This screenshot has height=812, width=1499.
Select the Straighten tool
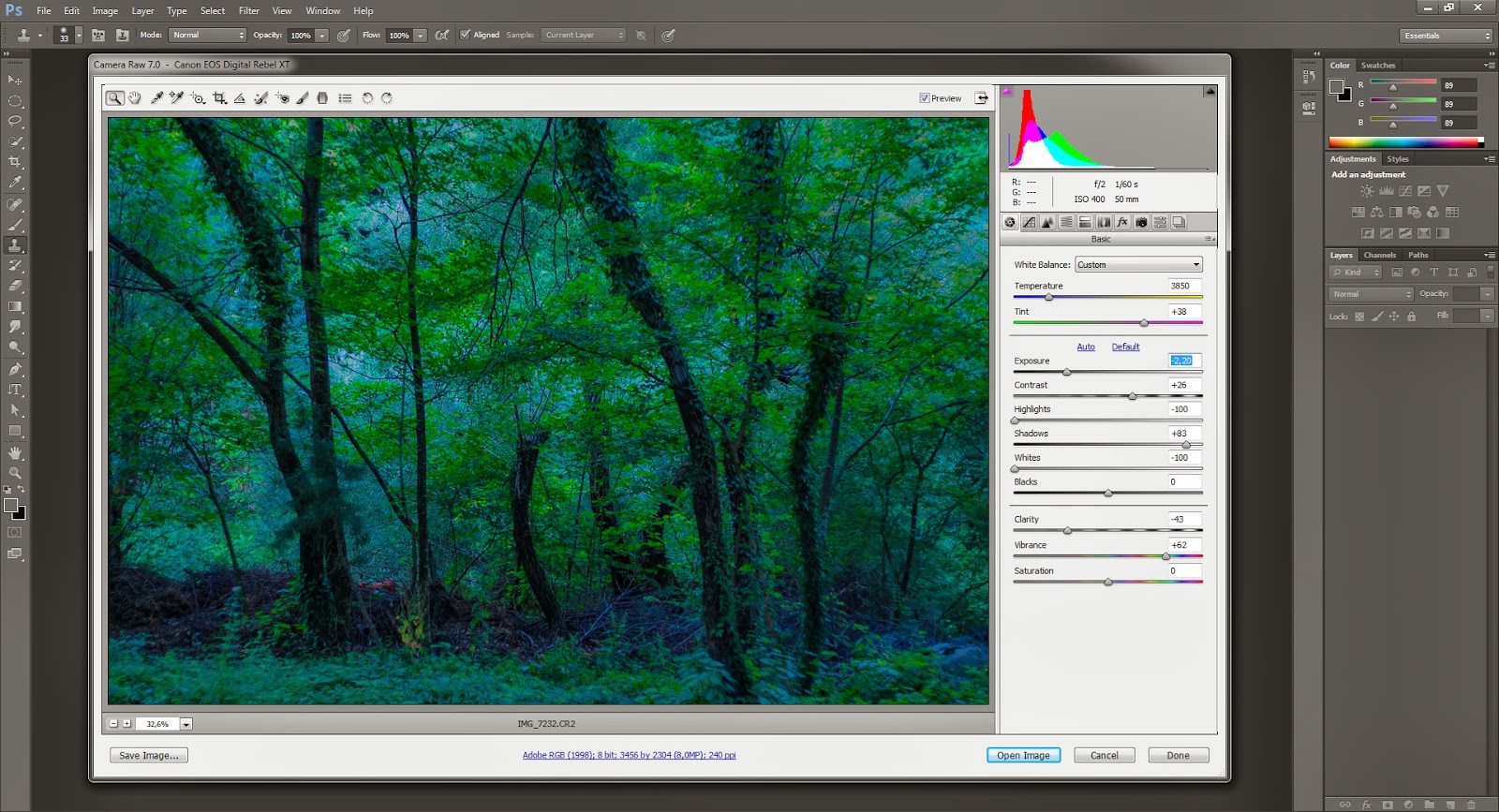point(240,97)
